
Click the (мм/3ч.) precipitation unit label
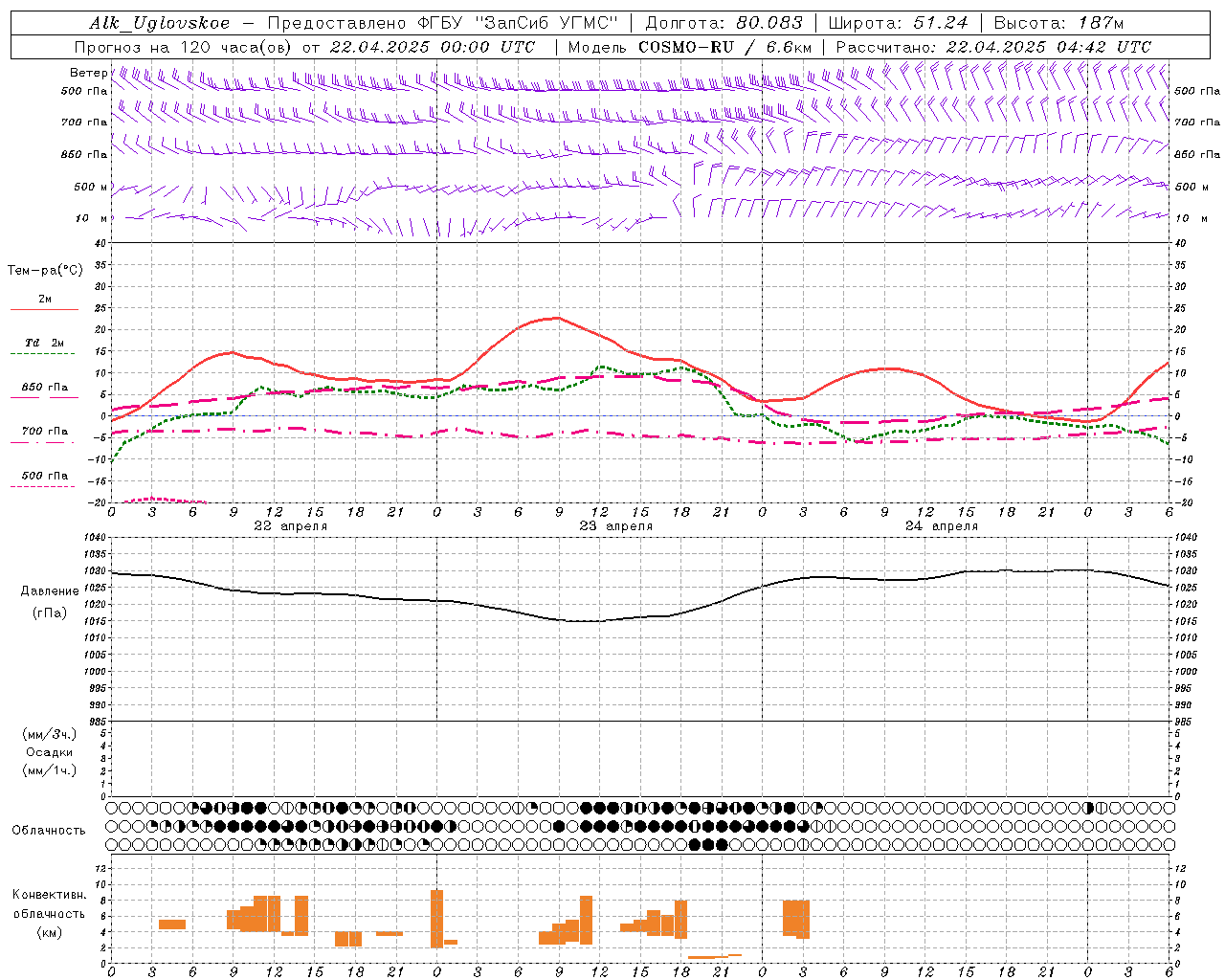(x=50, y=734)
